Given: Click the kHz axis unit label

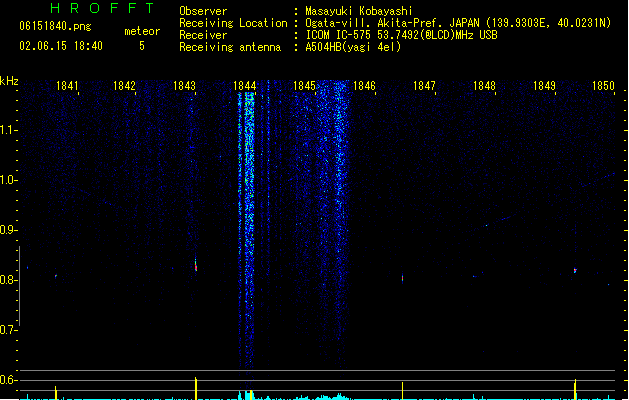Looking at the screenshot, I should click(x=9, y=81).
